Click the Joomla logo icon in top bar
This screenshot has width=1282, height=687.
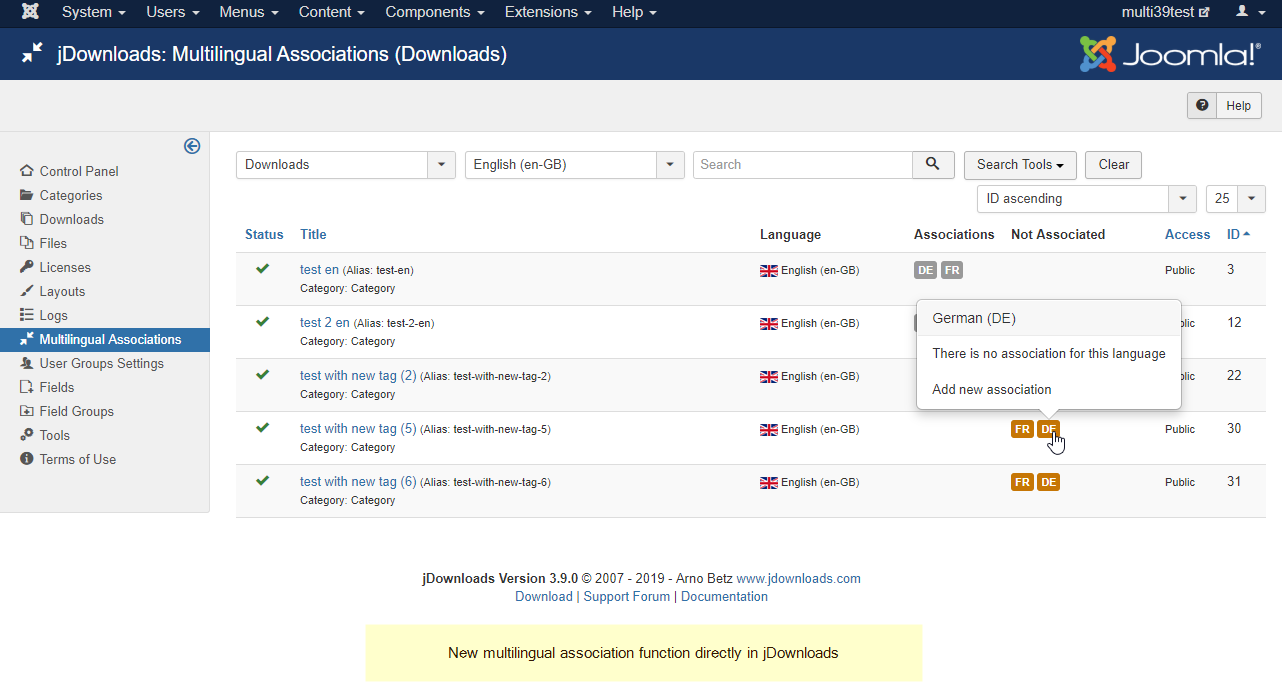click(x=31, y=12)
